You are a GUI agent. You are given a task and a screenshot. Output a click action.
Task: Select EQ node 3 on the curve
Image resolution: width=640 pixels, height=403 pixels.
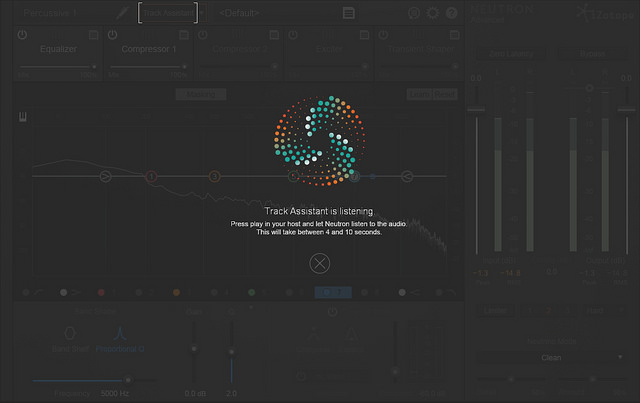(x=215, y=176)
